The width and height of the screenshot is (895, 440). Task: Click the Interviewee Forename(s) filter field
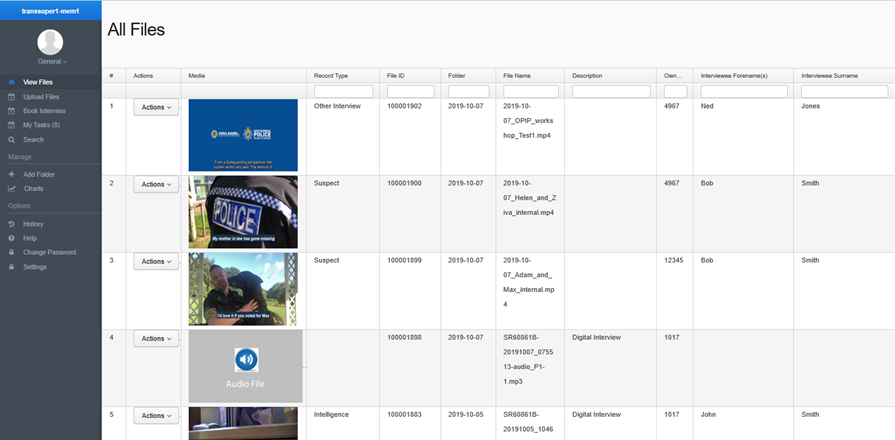(744, 91)
